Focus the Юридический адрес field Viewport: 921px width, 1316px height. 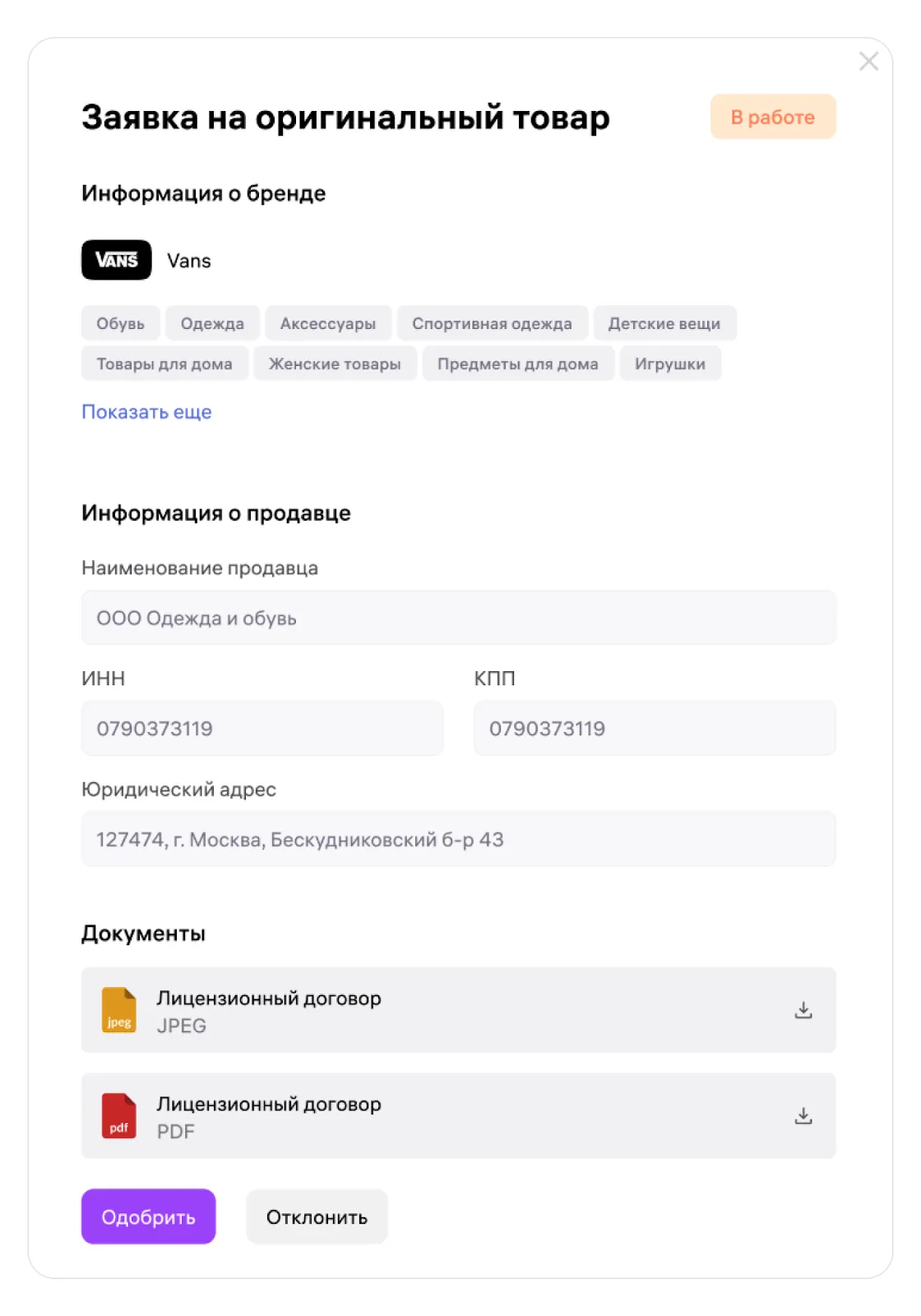459,839
